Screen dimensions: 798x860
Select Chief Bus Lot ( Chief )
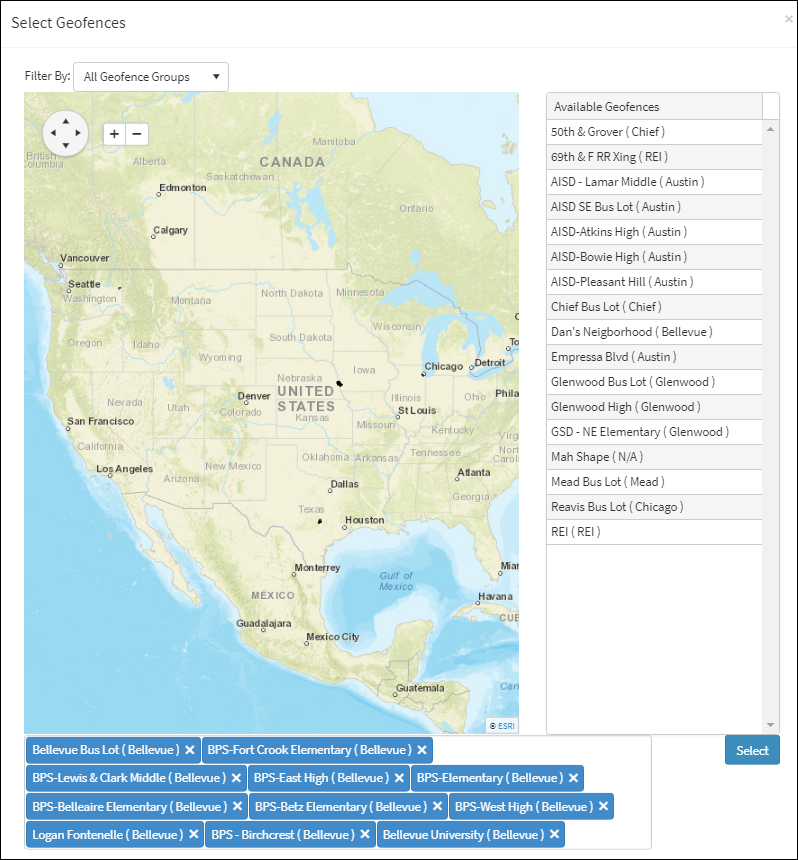tap(654, 307)
